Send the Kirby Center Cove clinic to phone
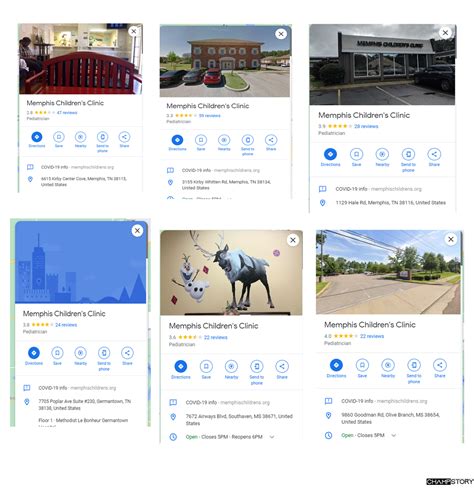Screen dimensions: 474x488 click(103, 137)
